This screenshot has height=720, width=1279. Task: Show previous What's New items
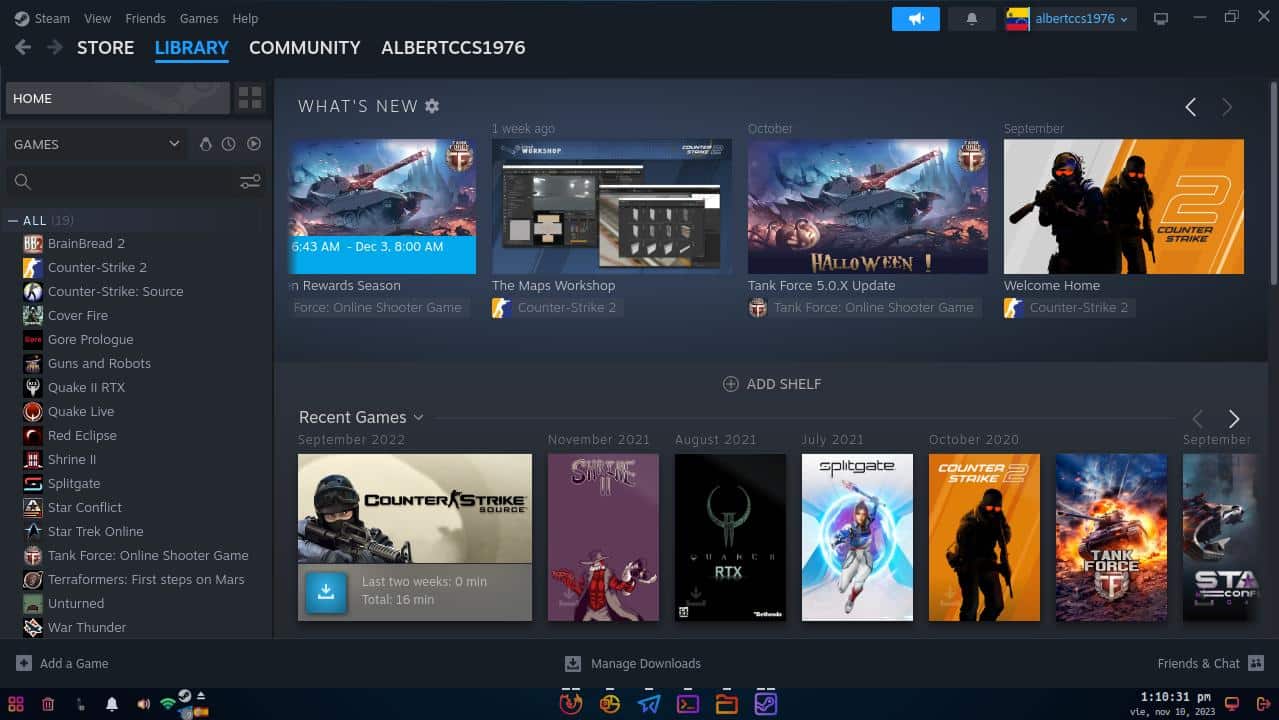[1190, 107]
